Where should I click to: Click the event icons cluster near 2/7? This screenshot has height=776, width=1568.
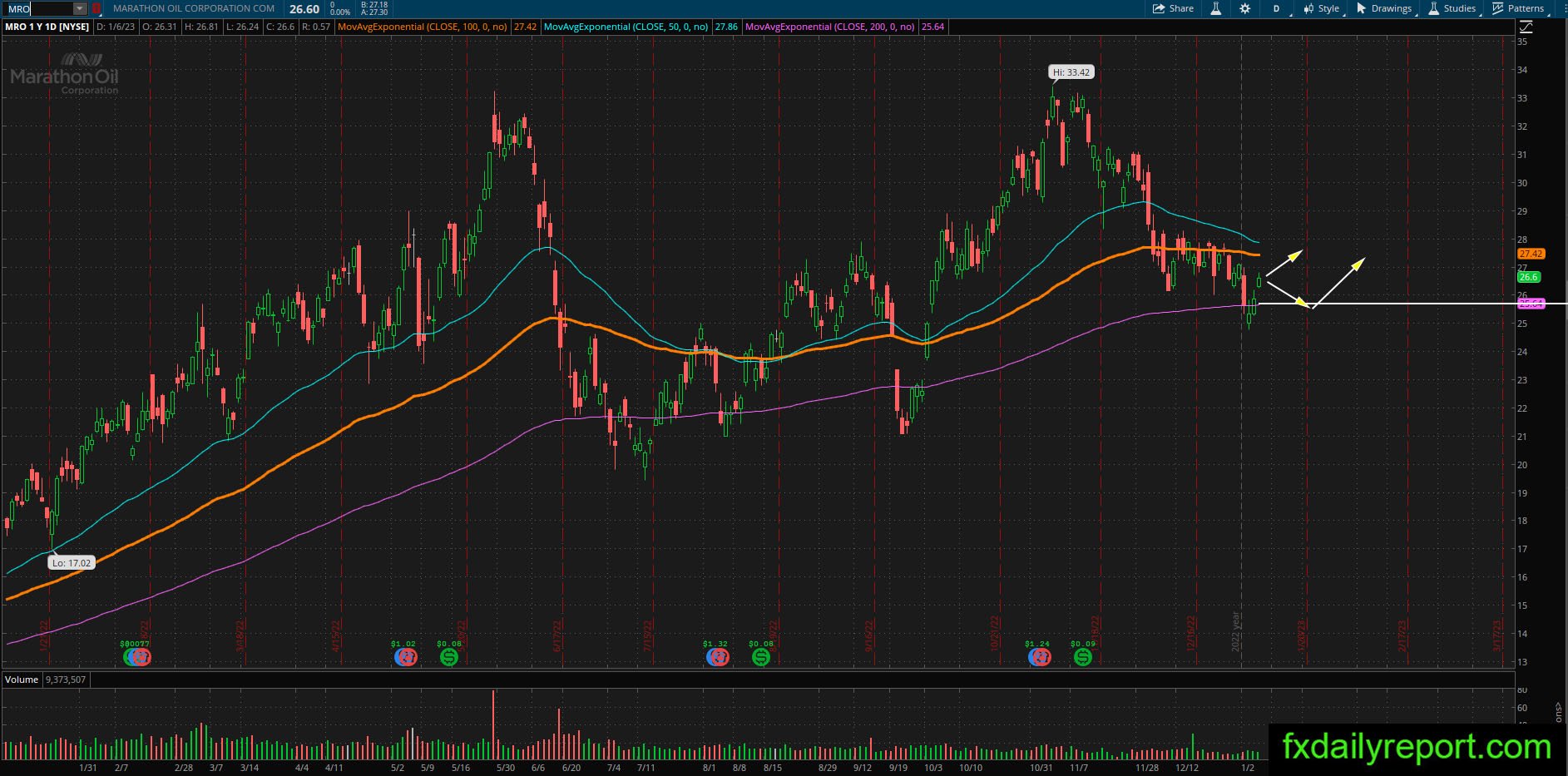[x=136, y=657]
